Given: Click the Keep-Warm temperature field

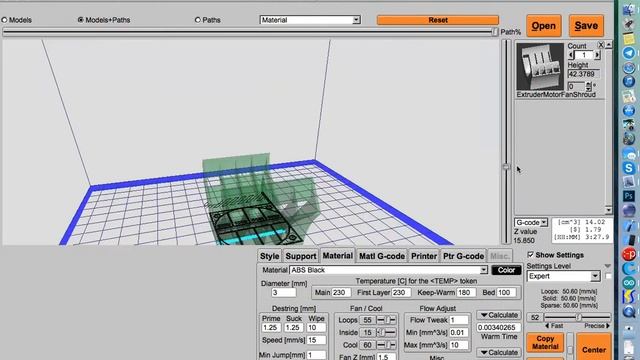Looking at the screenshot, I should 467,292.
